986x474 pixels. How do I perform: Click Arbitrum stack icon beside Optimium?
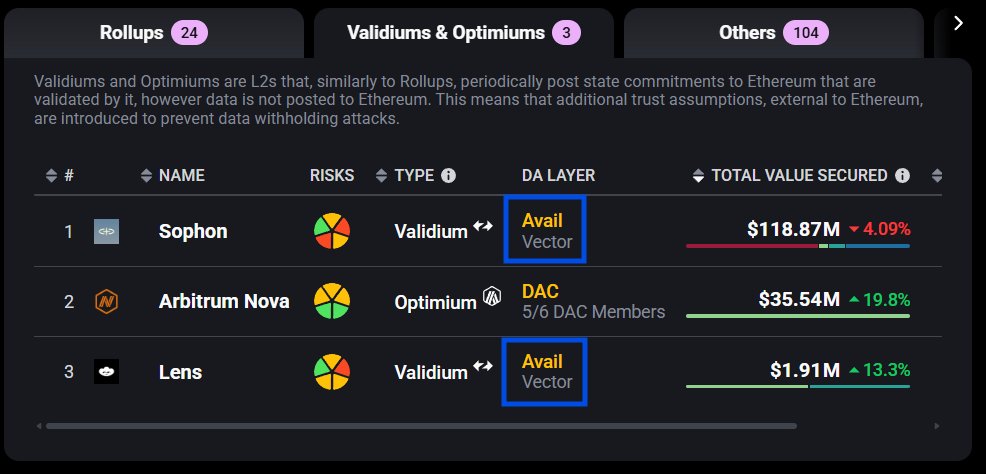(x=492, y=295)
